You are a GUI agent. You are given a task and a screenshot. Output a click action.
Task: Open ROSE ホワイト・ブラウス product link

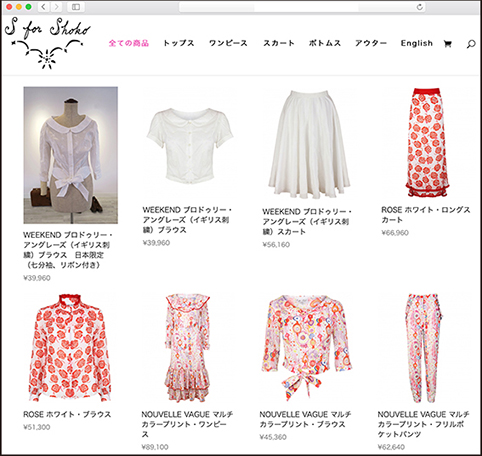(67, 414)
